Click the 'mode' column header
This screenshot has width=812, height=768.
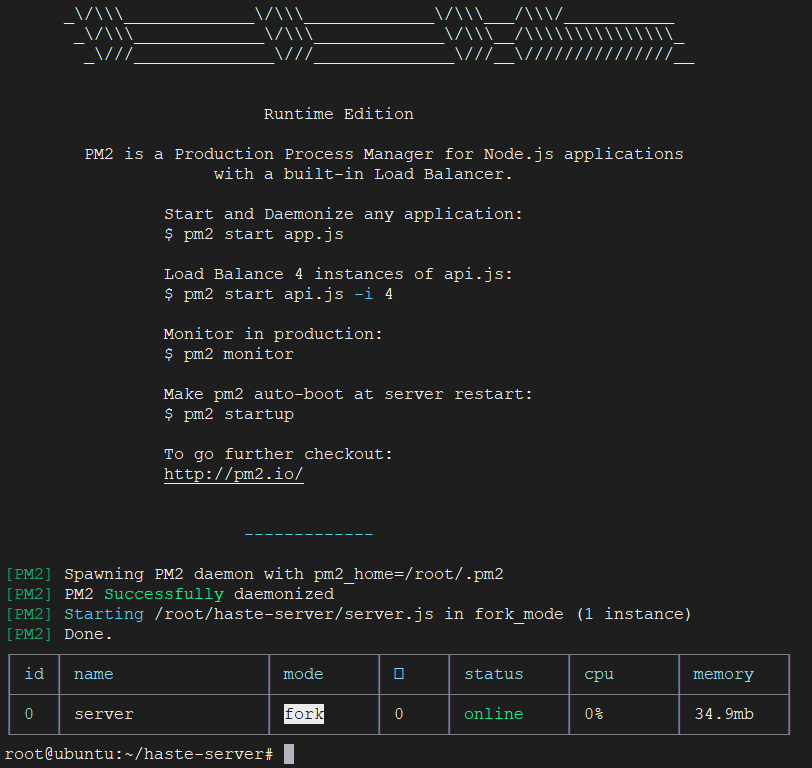(303, 674)
